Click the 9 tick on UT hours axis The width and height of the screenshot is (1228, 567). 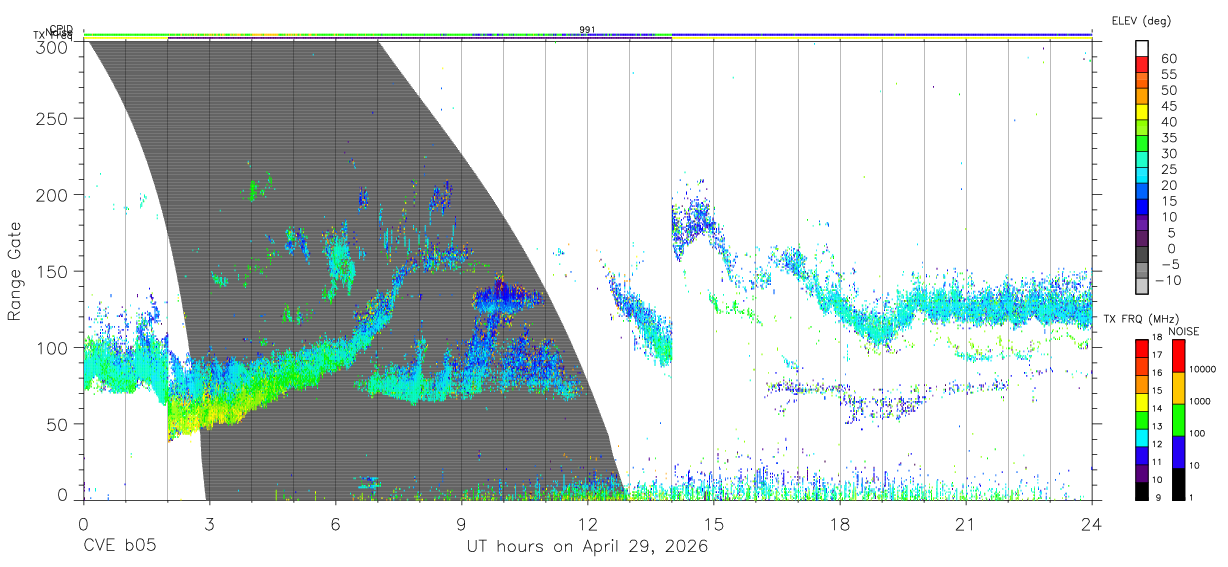tap(461, 523)
